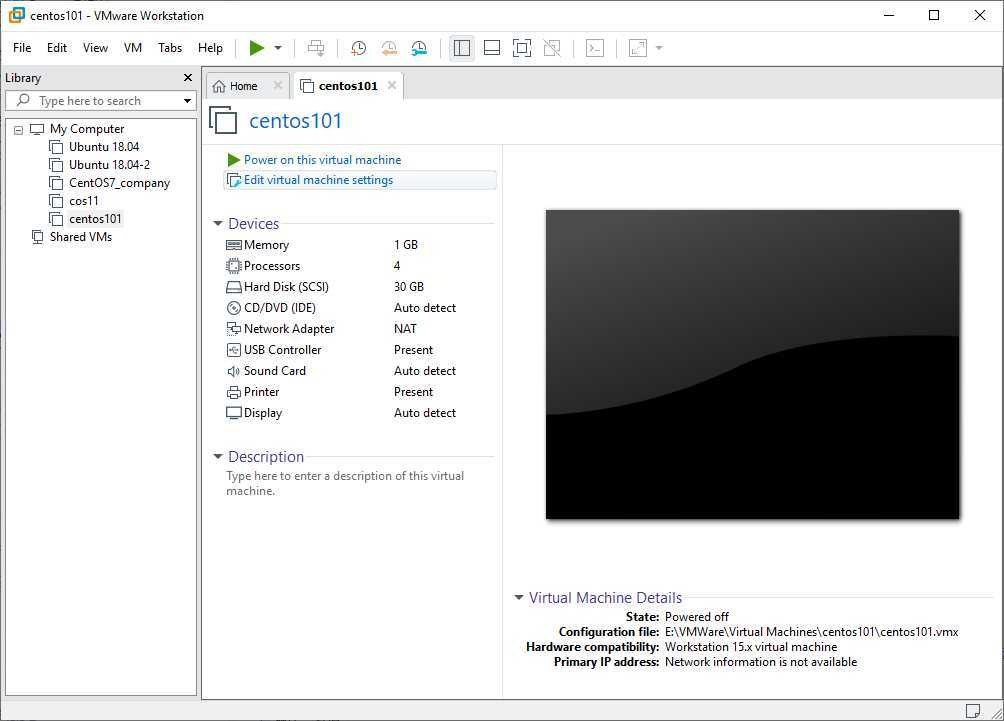Toggle the Library sidebar view icon
This screenshot has height=721, width=1004.
tap(462, 48)
